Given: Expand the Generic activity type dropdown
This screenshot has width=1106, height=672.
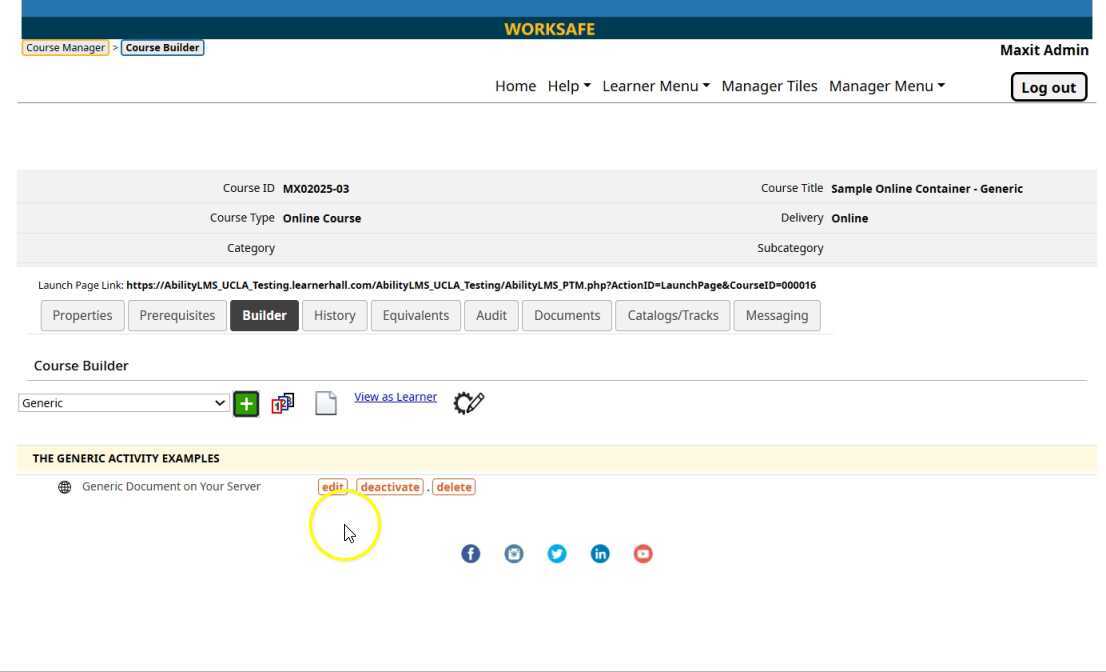Looking at the screenshot, I should click(124, 403).
